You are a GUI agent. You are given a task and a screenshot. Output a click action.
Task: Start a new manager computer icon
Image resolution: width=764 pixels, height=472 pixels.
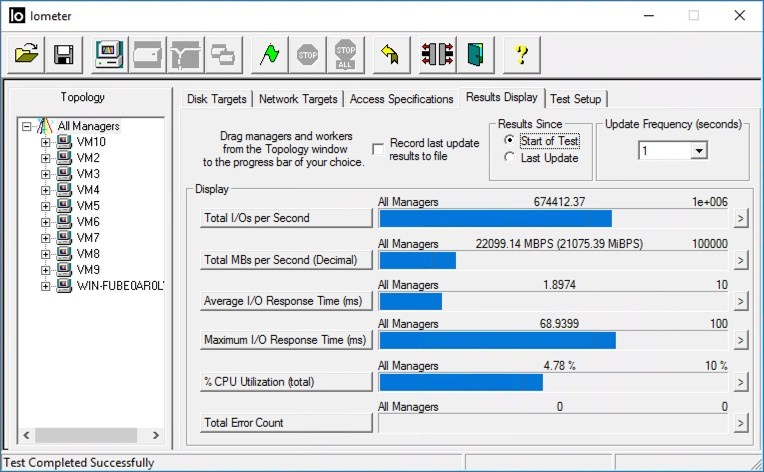click(x=109, y=55)
